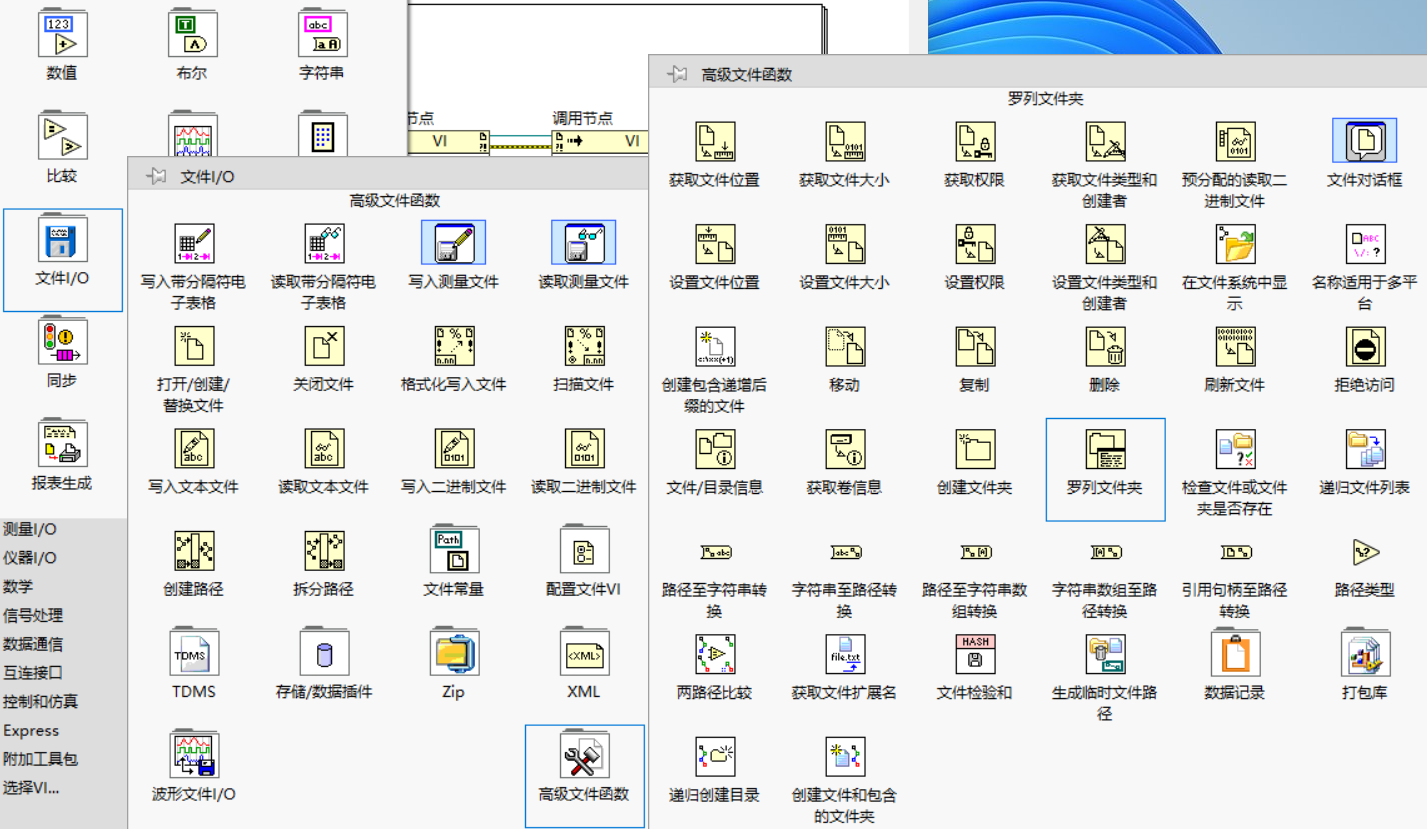Choose 扫描文件 function
This screenshot has width=1427, height=829.
tap(584, 346)
